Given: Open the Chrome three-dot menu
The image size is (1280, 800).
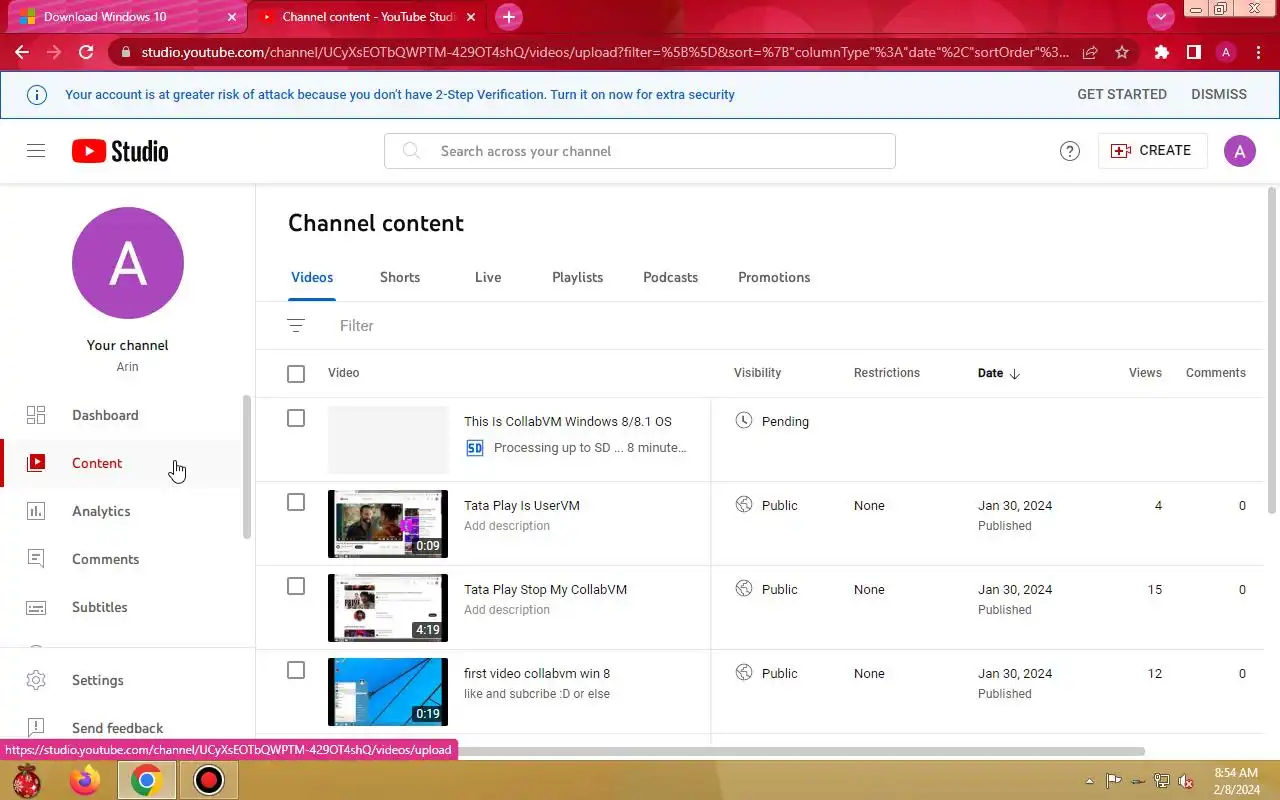Looking at the screenshot, I should [1258, 52].
